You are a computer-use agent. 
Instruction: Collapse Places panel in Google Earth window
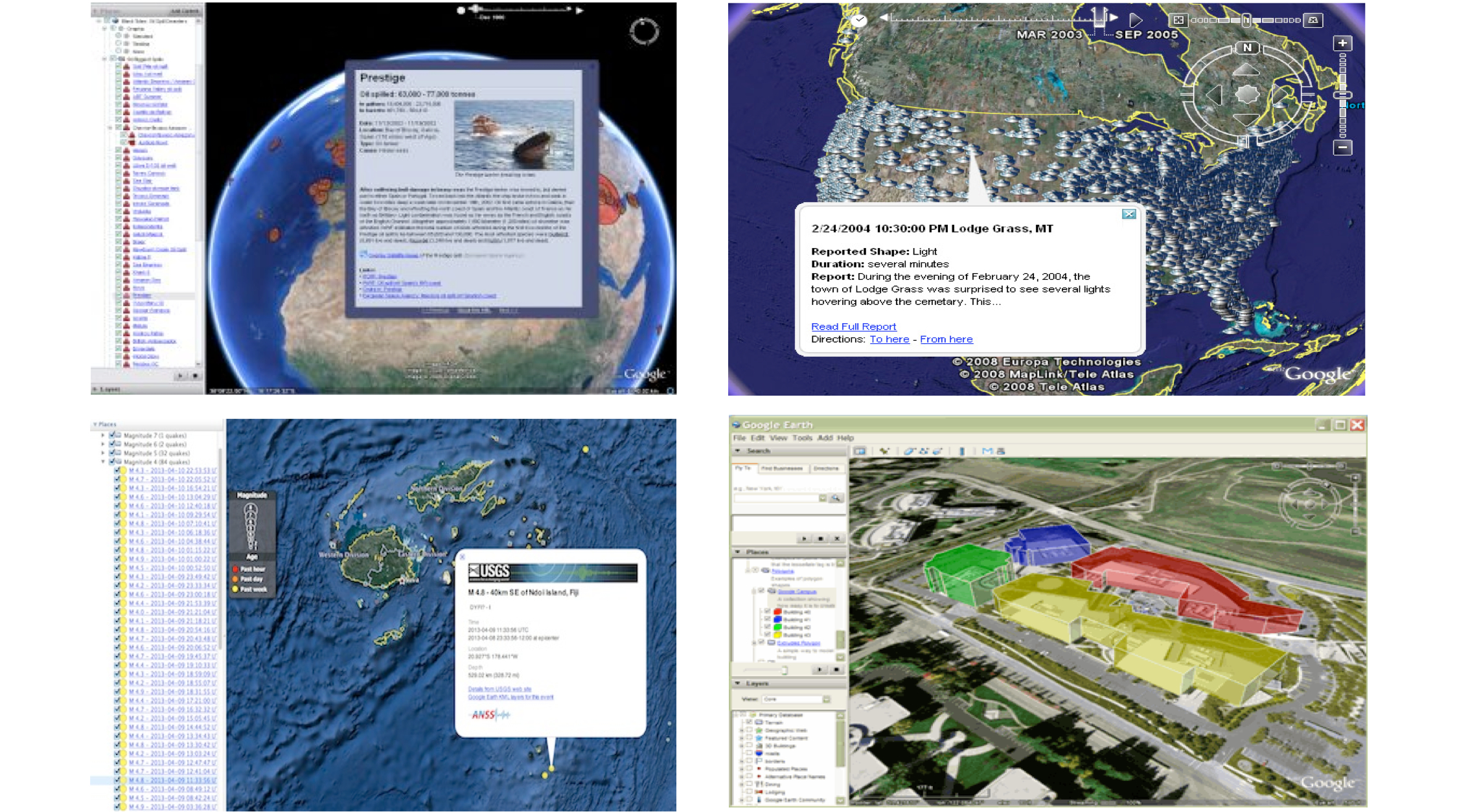point(737,552)
